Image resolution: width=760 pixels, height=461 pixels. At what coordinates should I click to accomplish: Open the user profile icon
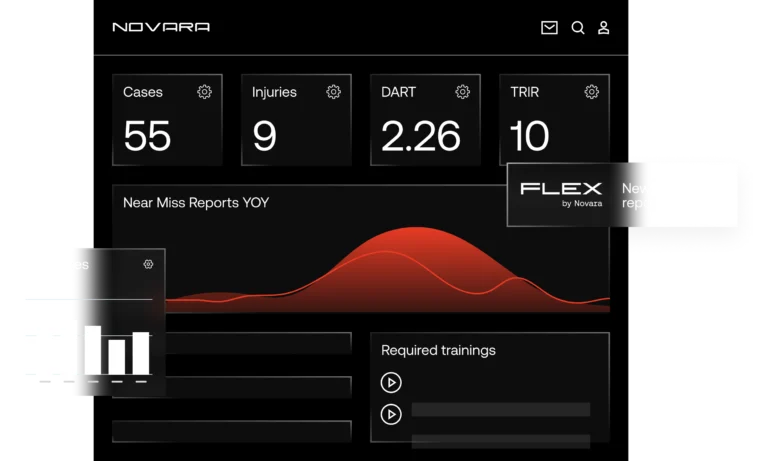(x=603, y=28)
